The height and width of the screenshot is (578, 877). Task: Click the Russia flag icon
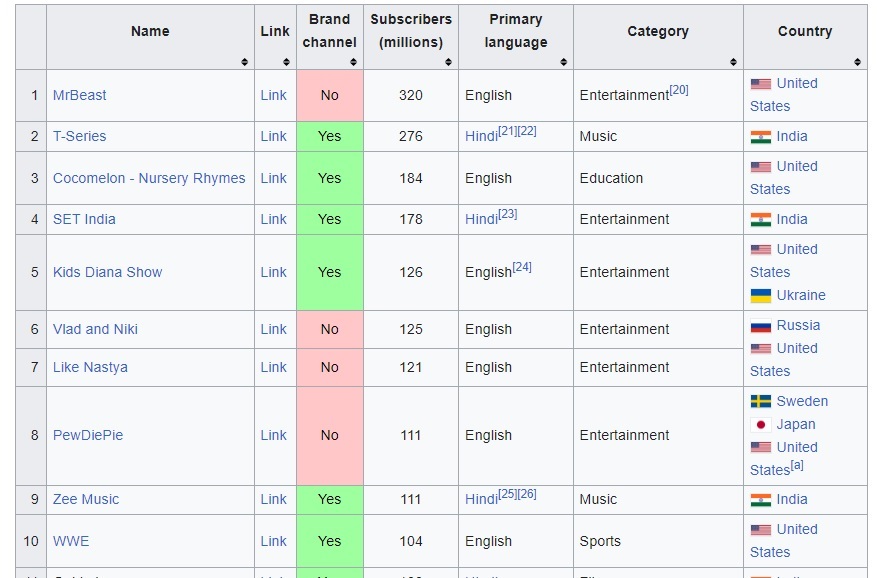[761, 326]
